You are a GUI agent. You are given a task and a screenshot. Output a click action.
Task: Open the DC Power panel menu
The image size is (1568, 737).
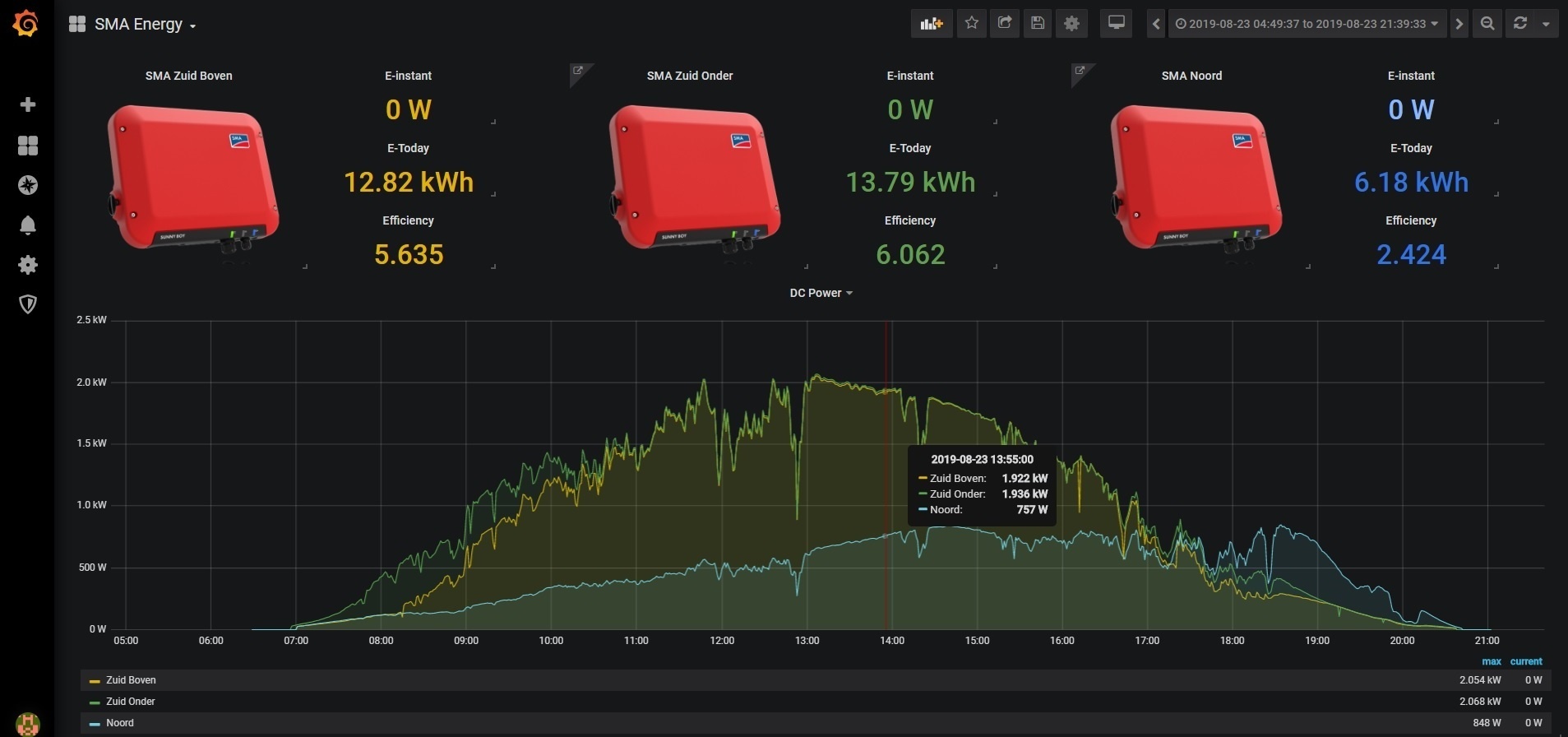coord(821,293)
